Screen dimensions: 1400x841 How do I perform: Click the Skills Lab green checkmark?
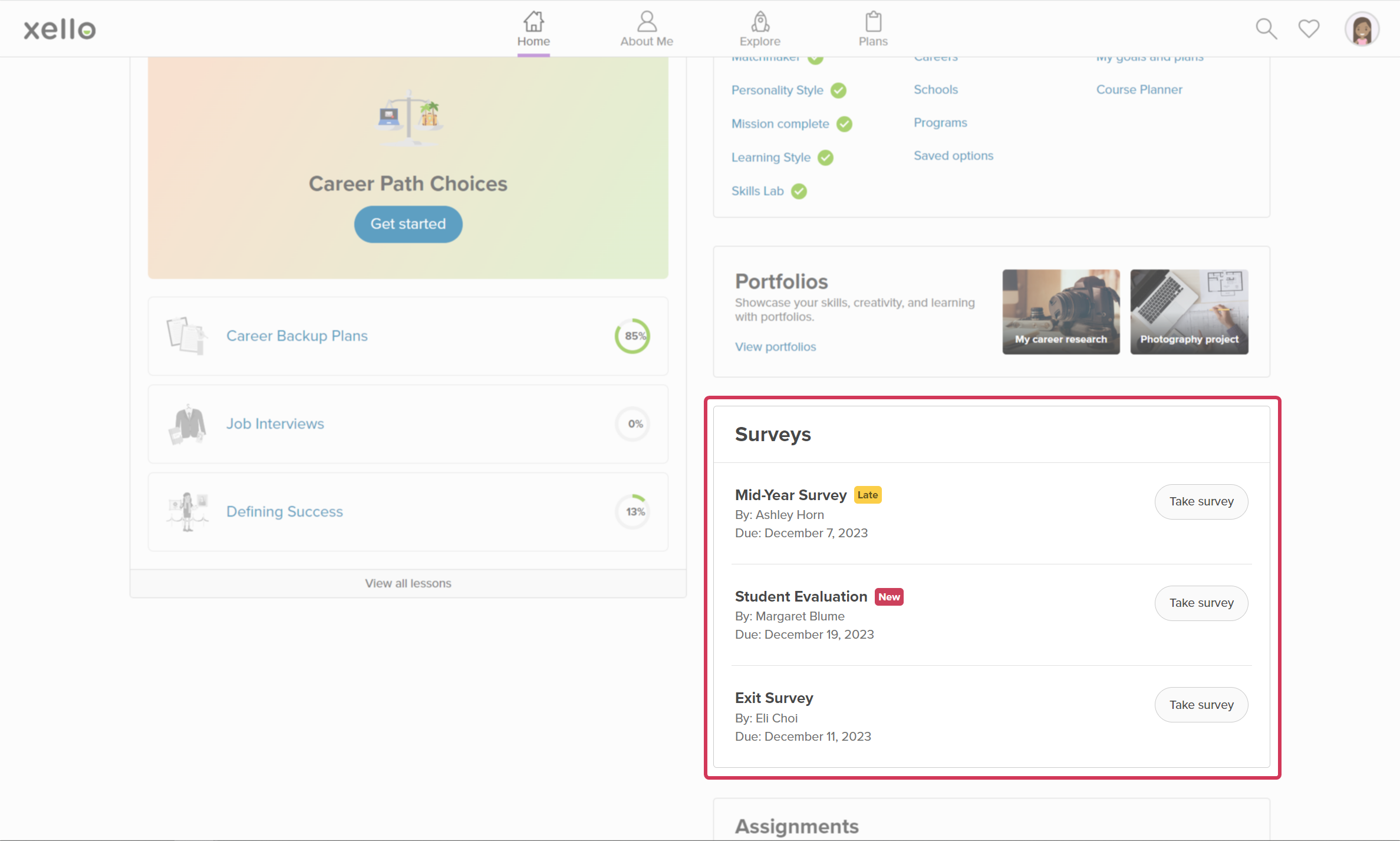tap(799, 191)
